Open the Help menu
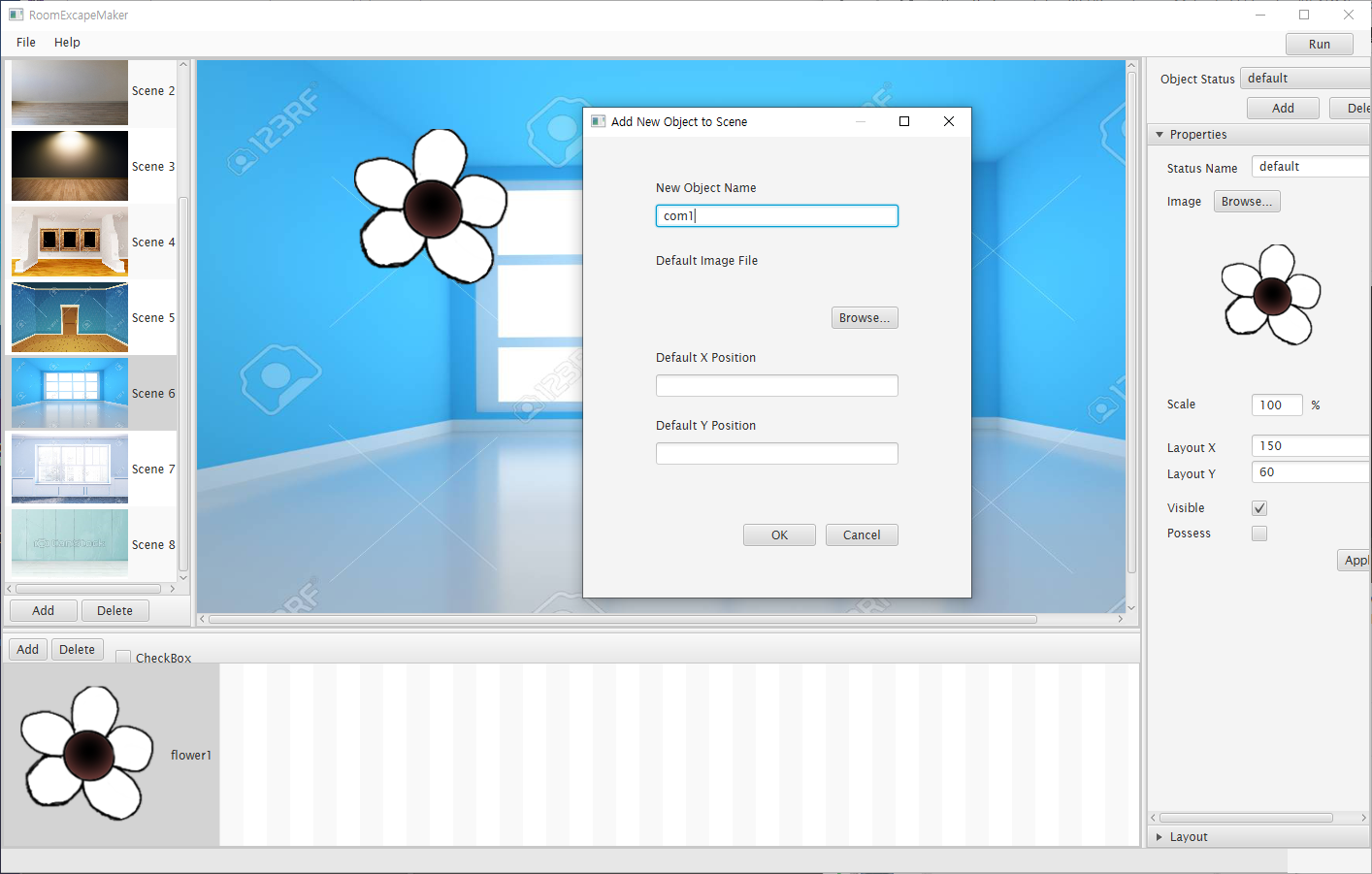This screenshot has height=874, width=1372. (x=67, y=43)
